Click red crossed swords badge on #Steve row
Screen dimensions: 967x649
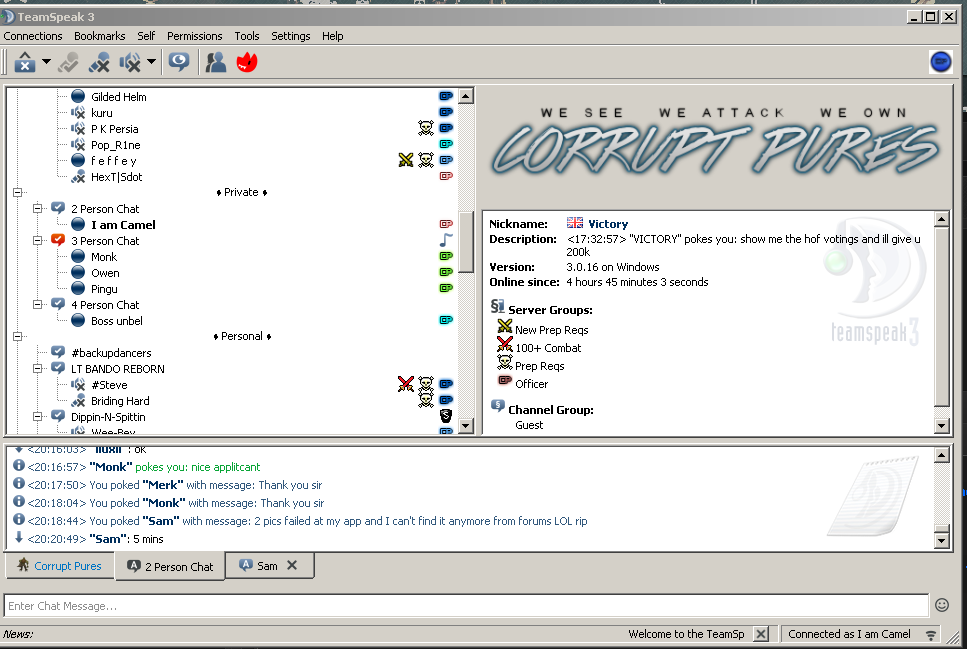coord(406,384)
